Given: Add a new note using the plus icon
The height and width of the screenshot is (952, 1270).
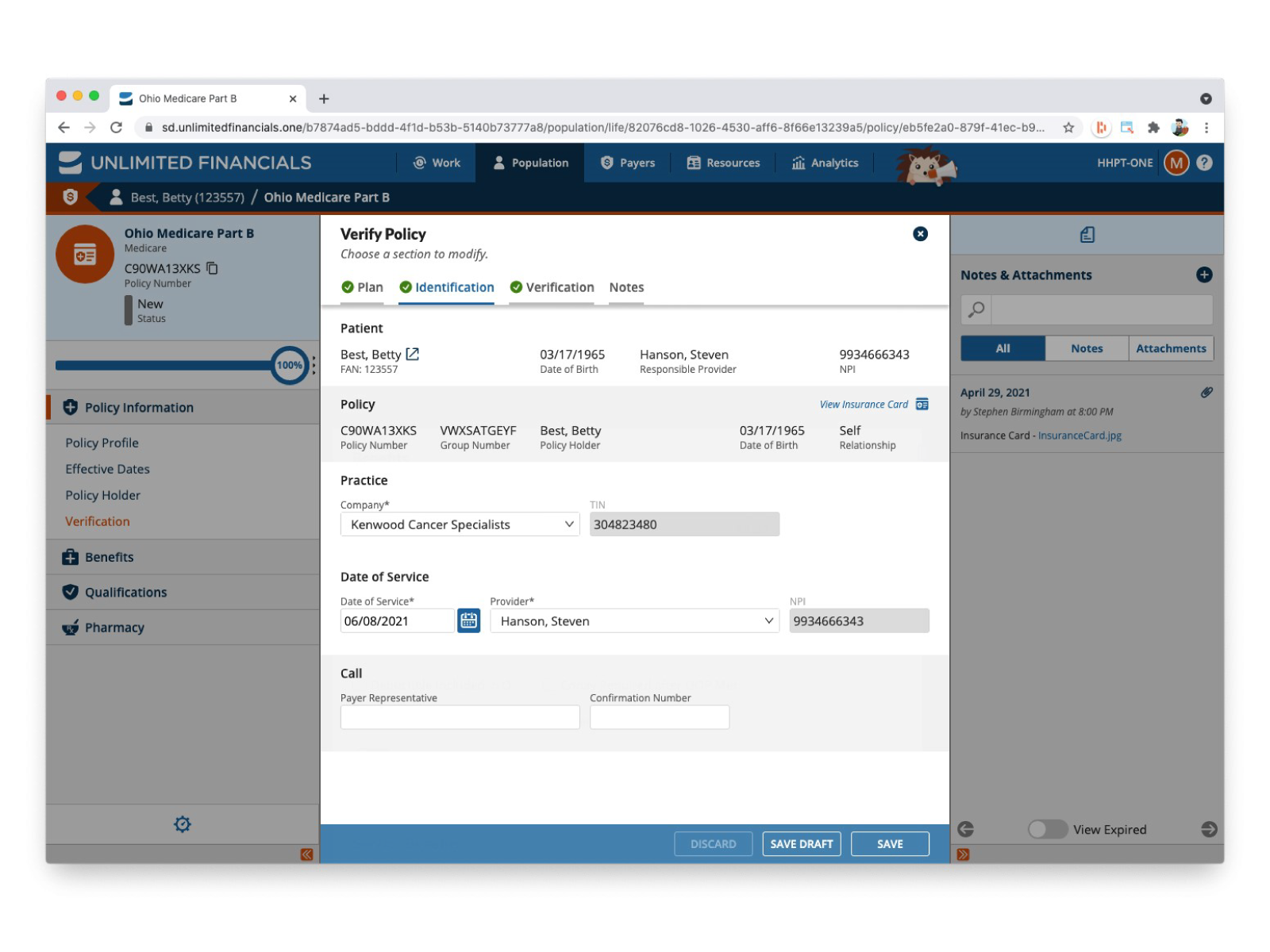Looking at the screenshot, I should pos(1205,274).
